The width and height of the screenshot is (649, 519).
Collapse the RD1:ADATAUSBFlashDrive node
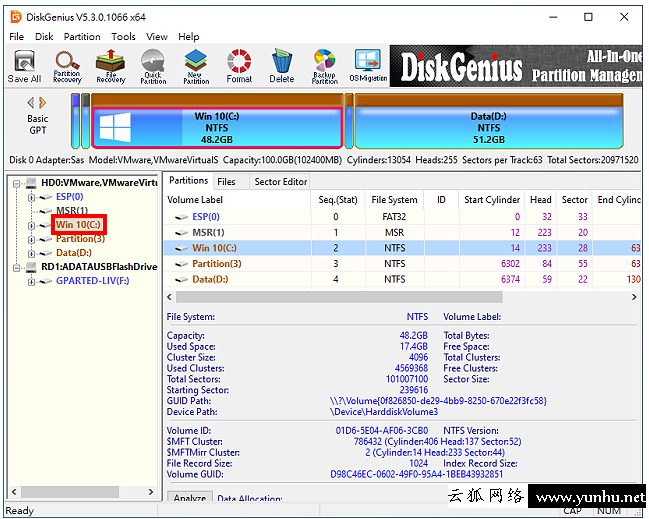(x=17, y=268)
